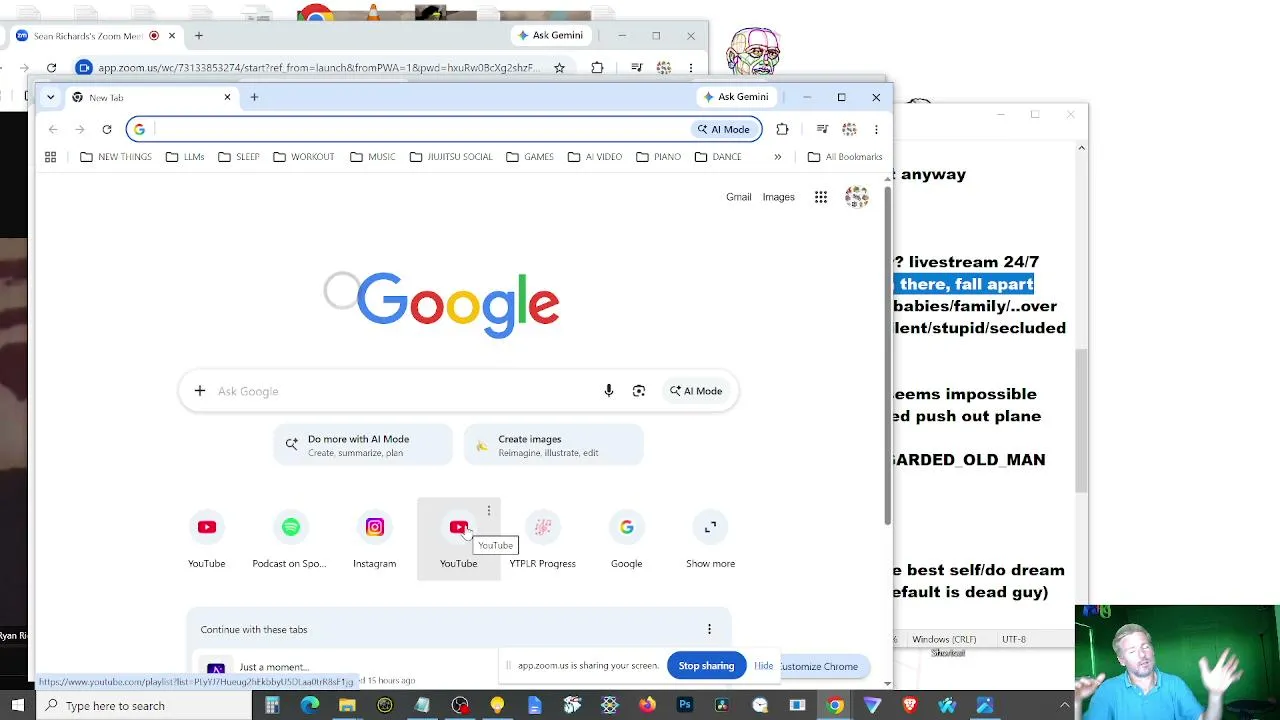Click AI Mode in the address bar
The height and width of the screenshot is (720, 1280).
pyautogui.click(x=723, y=129)
